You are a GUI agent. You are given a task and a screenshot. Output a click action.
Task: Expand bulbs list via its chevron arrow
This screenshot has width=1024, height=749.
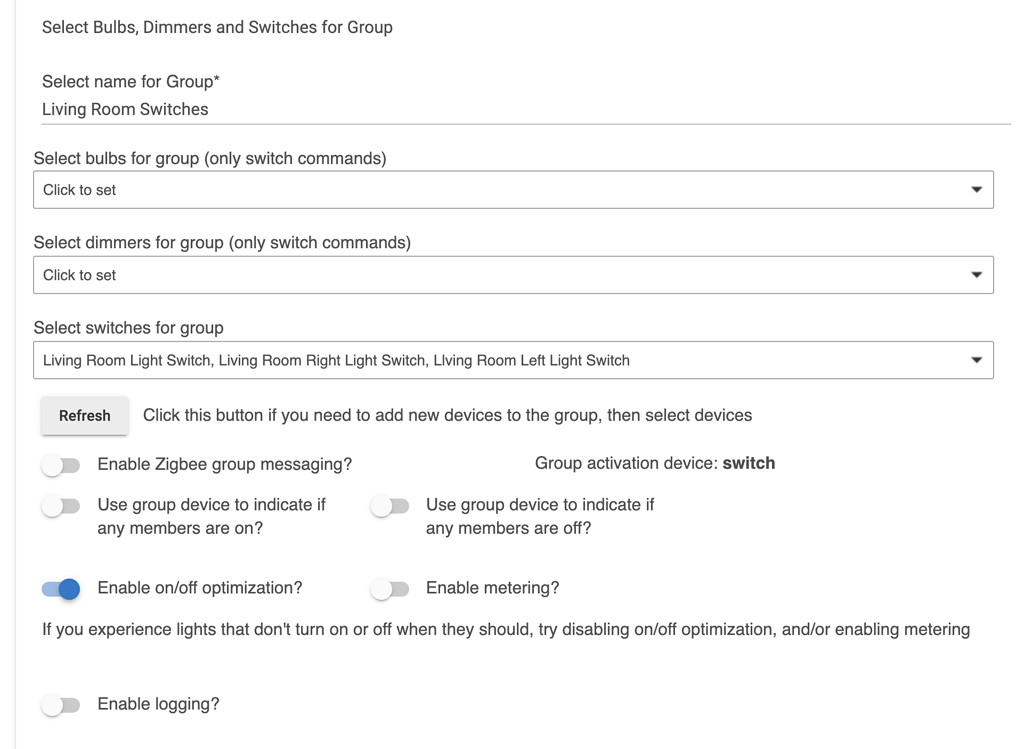click(977, 189)
